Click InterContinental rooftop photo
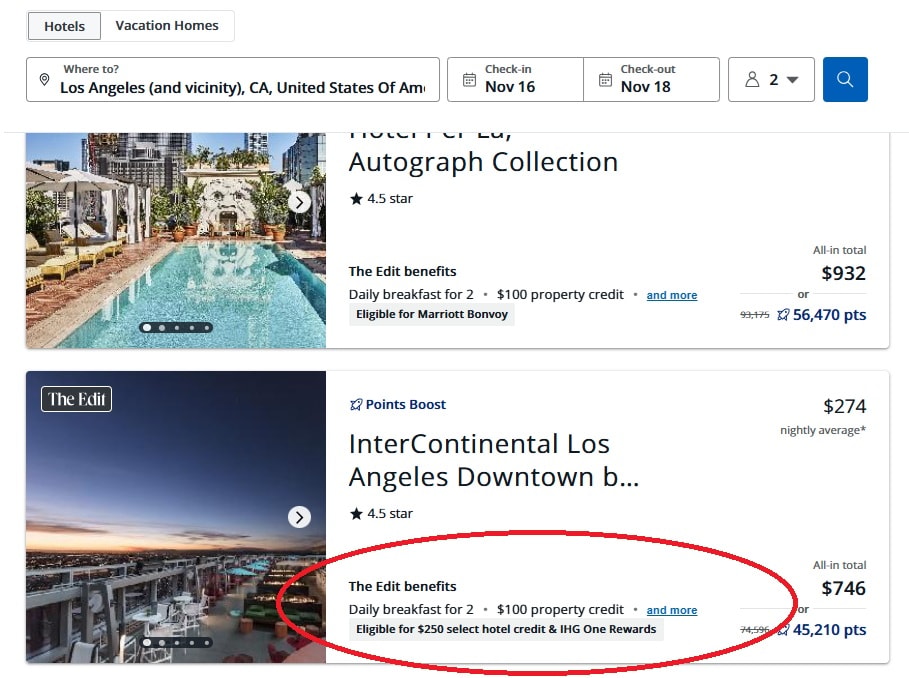Image resolution: width=909 pixels, height=678 pixels. 176,517
